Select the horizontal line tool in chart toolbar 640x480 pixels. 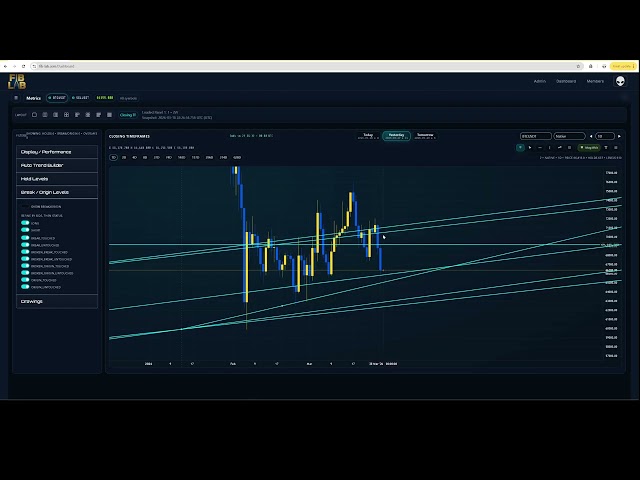pos(540,148)
